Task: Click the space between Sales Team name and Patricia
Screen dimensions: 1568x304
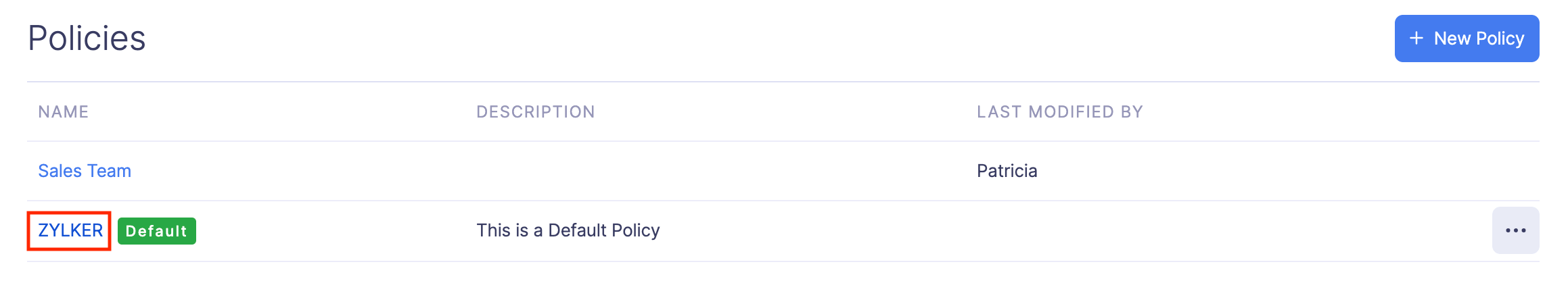Action: pyautogui.click(x=304, y=171)
